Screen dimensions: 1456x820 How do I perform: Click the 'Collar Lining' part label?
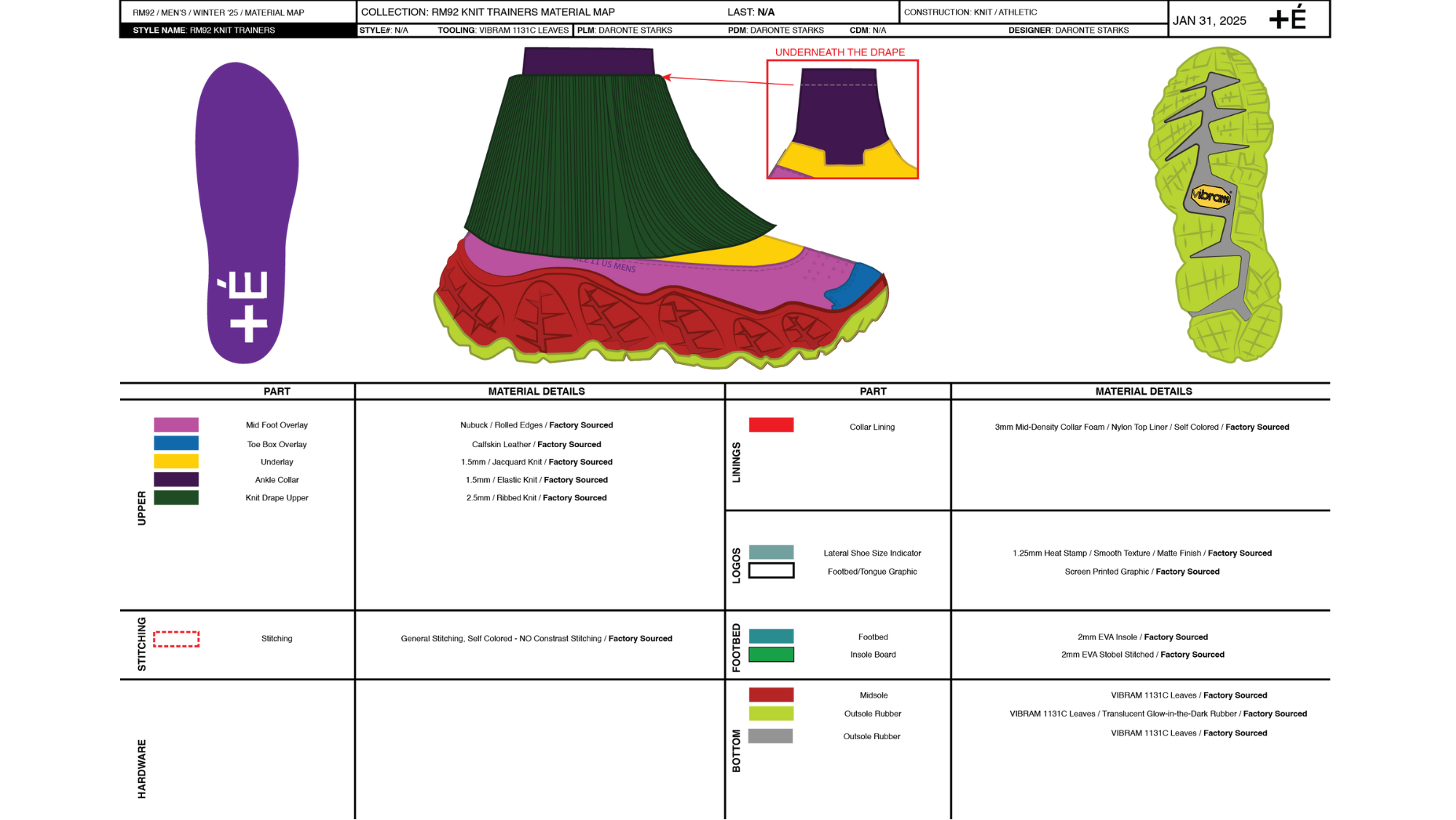872,427
